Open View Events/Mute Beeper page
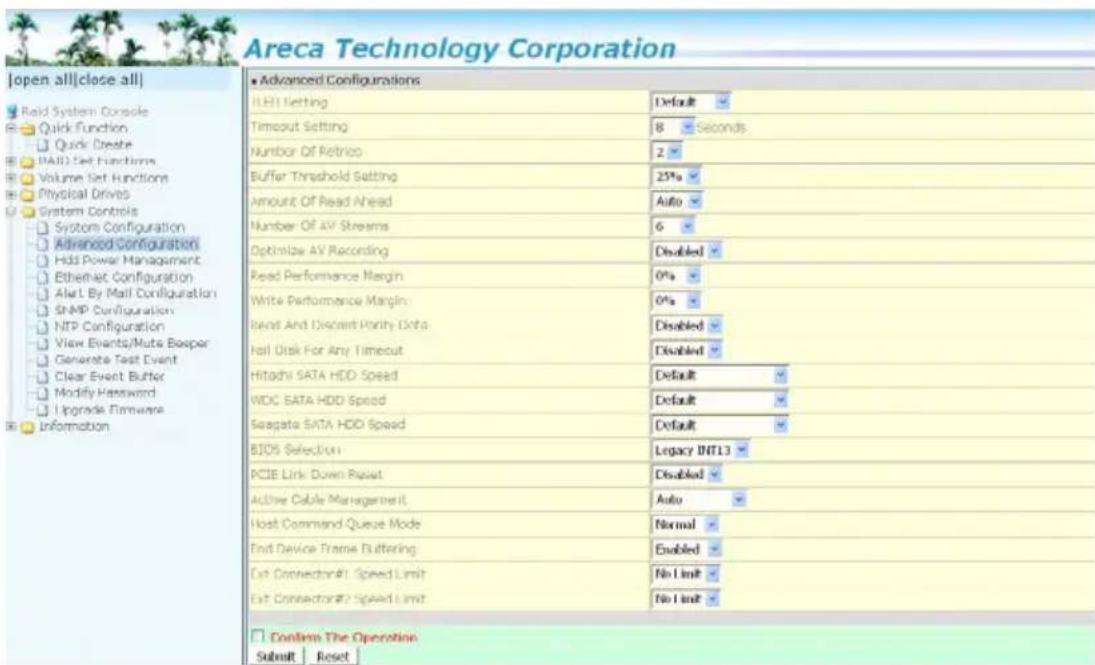The width and height of the screenshot is (1095, 665). tap(131, 343)
